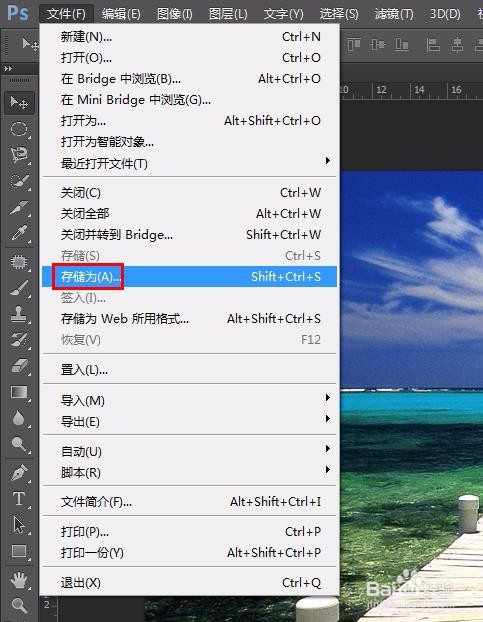Choose 关闭(C) menu item
The height and width of the screenshot is (622, 483).
tap(190, 193)
